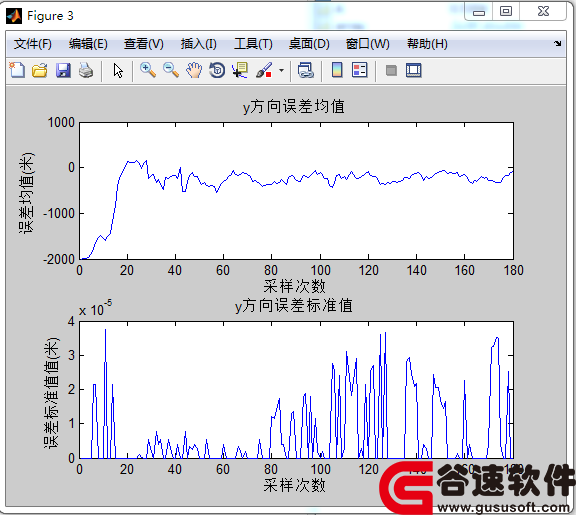The height and width of the screenshot is (515, 576).
Task: Insert a Colorbar from the toolbar
Action: click(337, 70)
